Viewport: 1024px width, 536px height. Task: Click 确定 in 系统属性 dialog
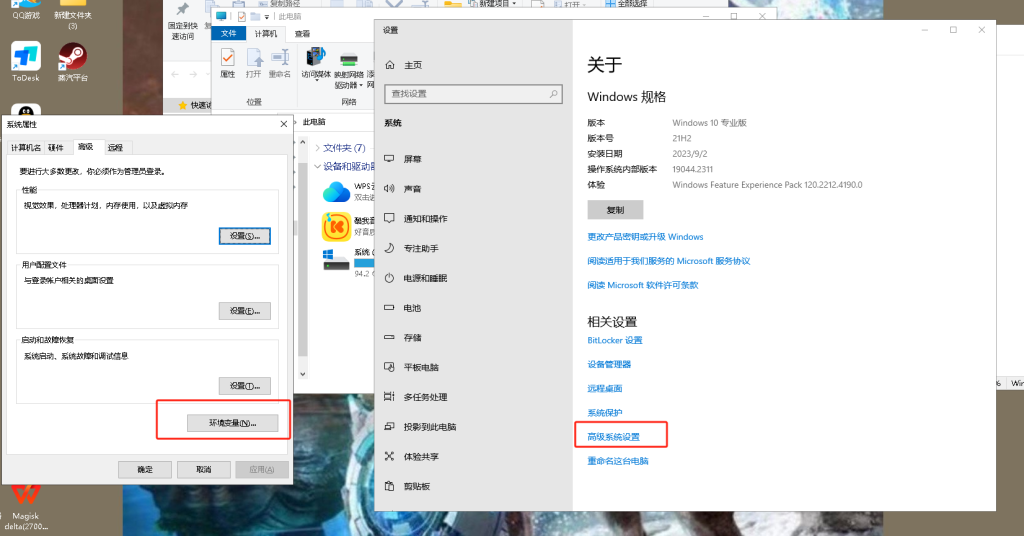pyautogui.click(x=145, y=469)
